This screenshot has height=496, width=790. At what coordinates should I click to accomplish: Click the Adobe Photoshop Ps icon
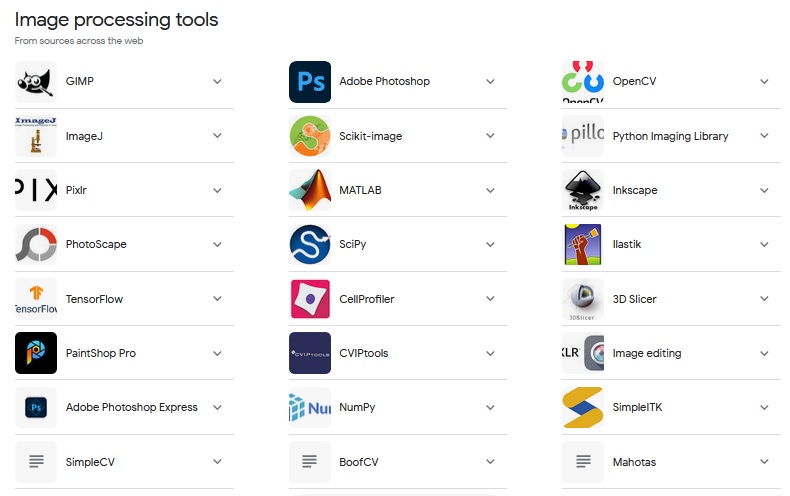pos(310,82)
